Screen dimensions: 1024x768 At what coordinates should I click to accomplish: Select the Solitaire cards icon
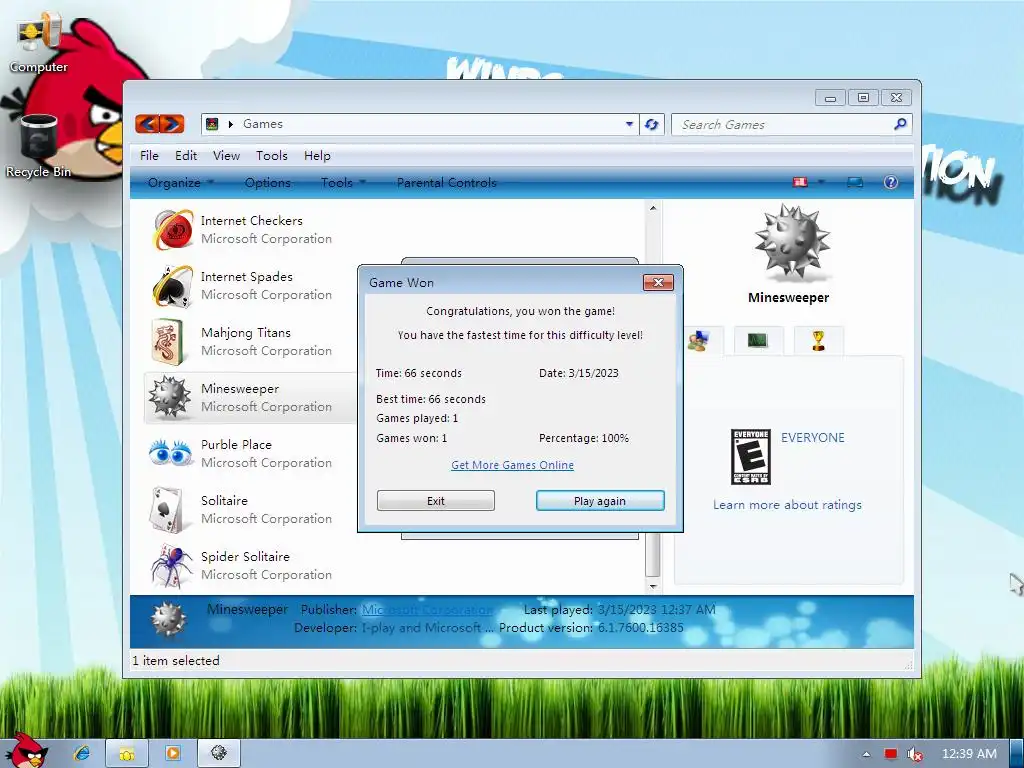pos(167,509)
